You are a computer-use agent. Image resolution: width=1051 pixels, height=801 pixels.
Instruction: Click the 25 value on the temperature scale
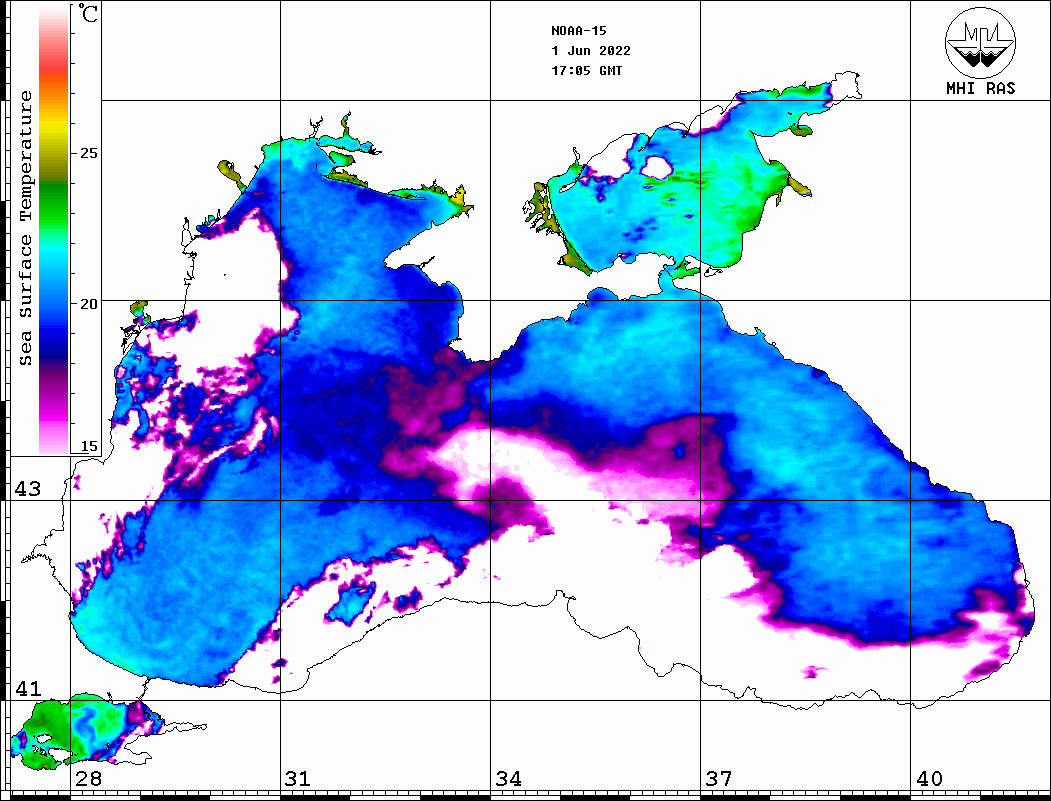point(88,153)
